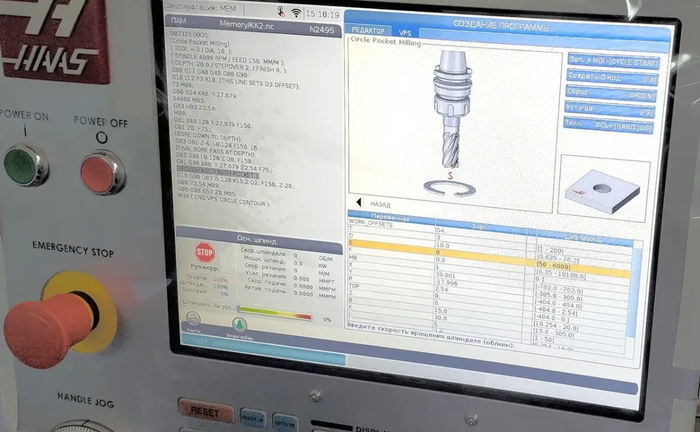700x432 pixels.
Task: Click the red STOP sign icon
Action: (204, 253)
